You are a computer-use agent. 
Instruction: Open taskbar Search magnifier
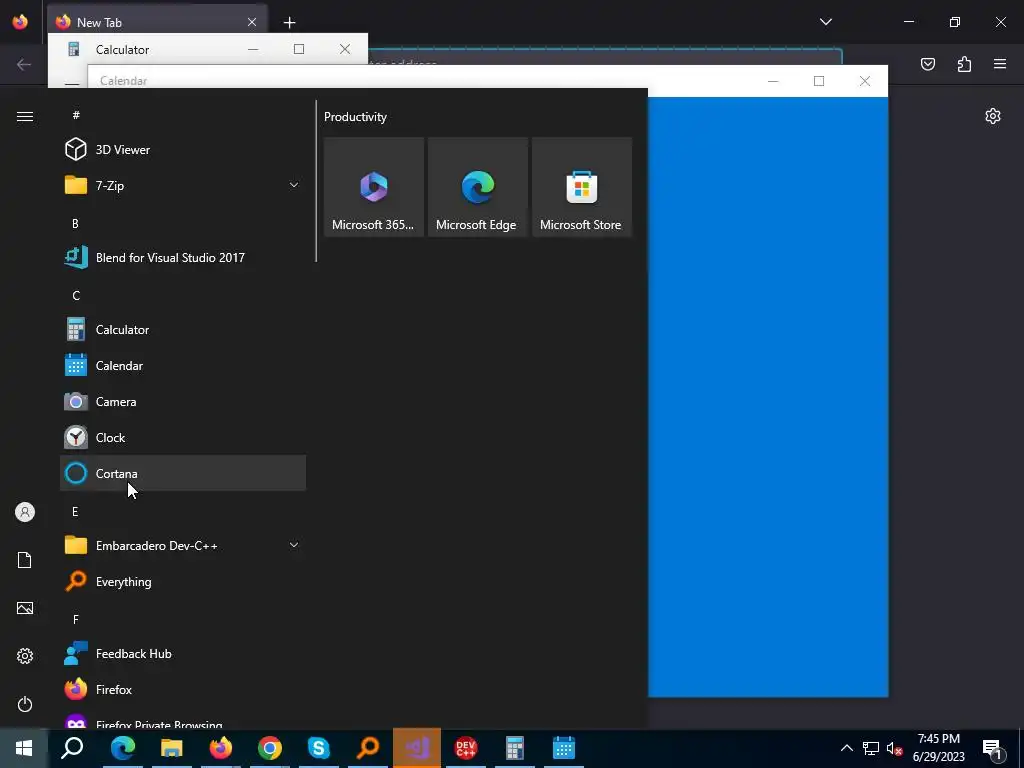tap(72, 748)
